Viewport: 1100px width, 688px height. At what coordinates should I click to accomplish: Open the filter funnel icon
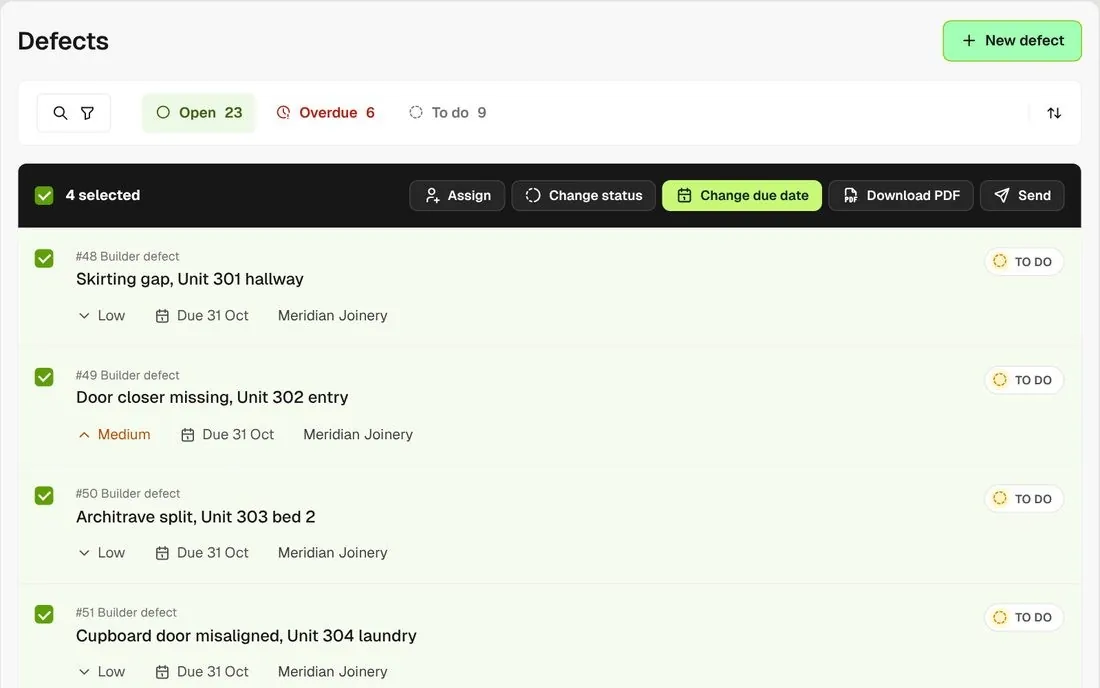click(x=87, y=113)
